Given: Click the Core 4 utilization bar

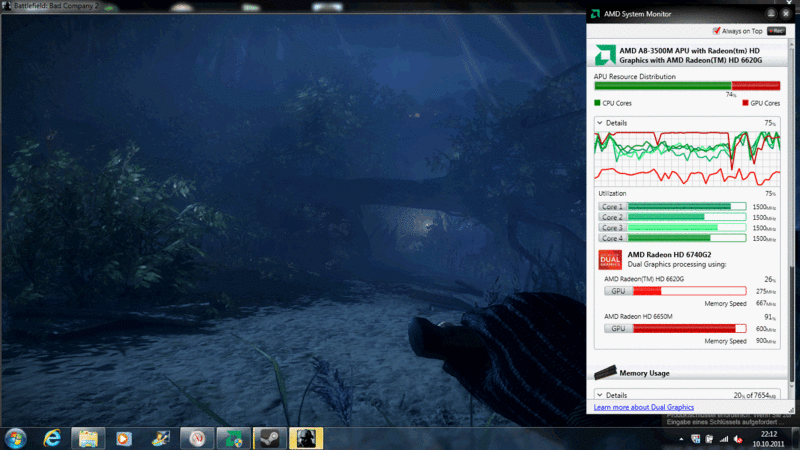Looking at the screenshot, I should (x=687, y=238).
